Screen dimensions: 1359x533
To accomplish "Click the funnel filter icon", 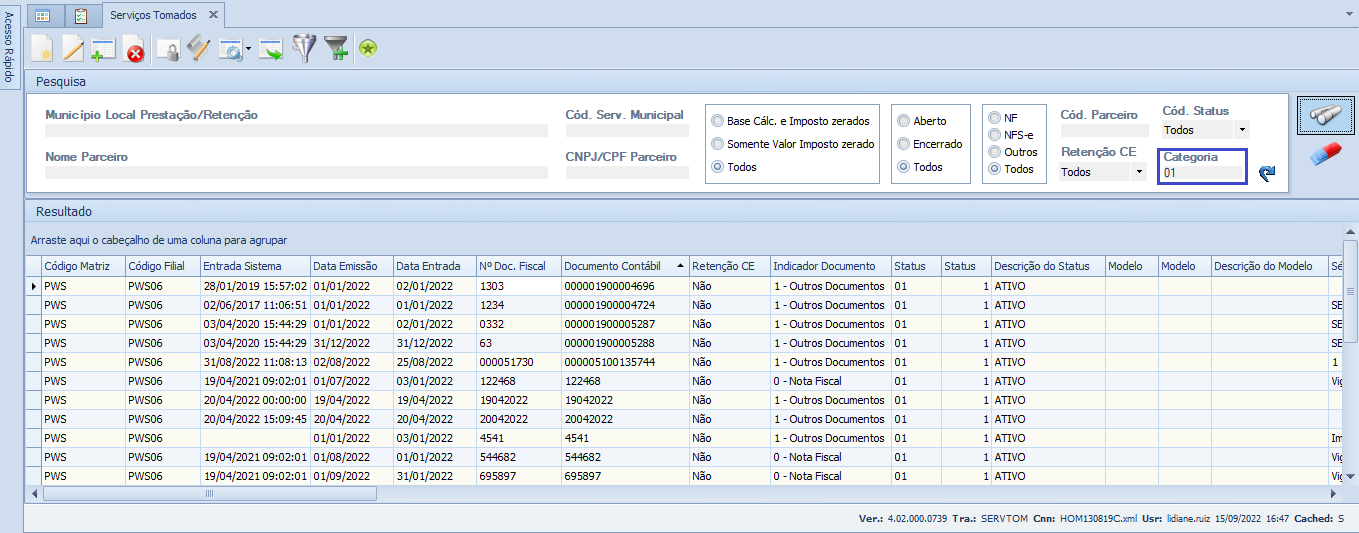I will 303,48.
